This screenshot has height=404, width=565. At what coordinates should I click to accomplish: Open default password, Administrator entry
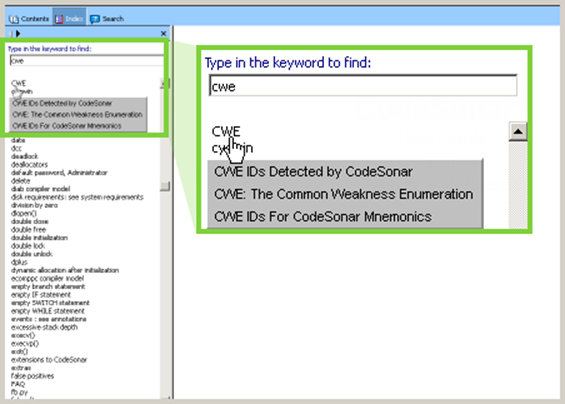[59, 173]
